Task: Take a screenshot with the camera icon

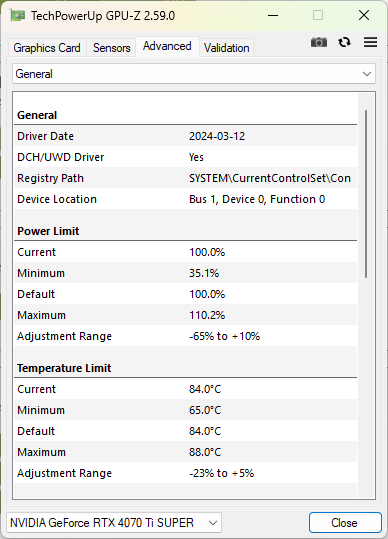Action: (x=319, y=42)
